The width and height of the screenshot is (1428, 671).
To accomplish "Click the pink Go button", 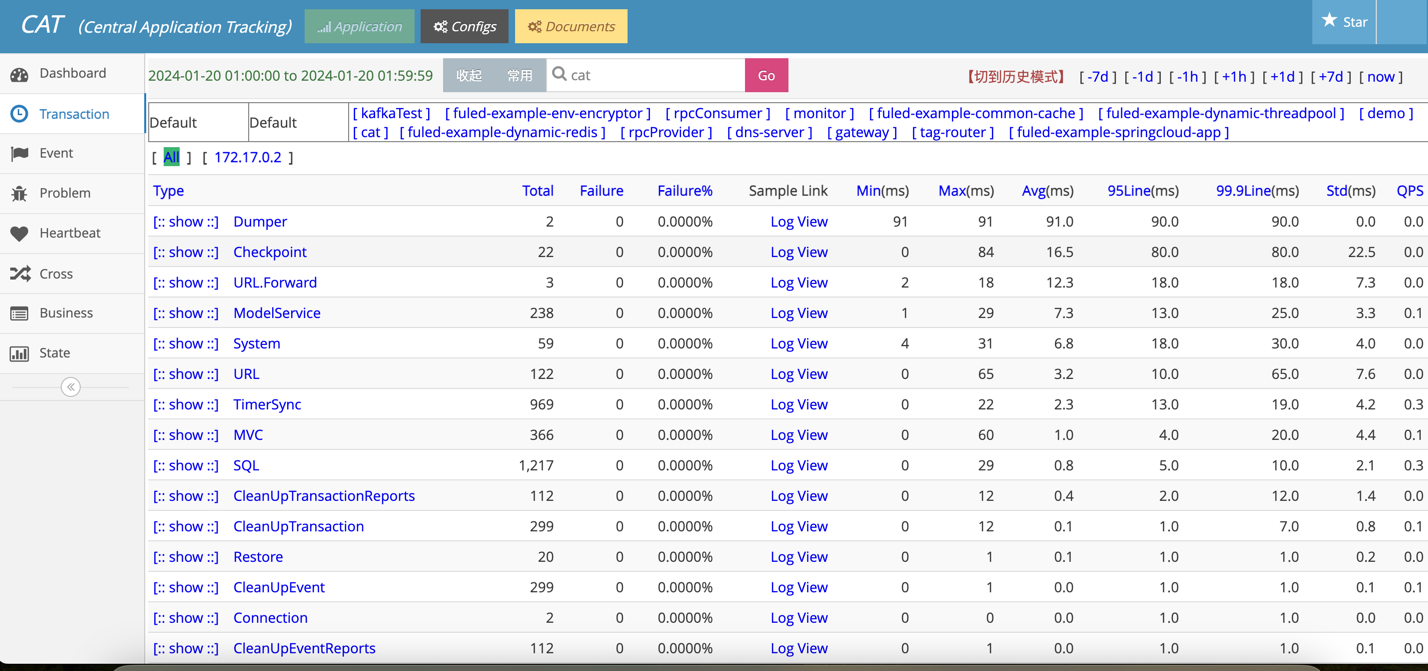I will [x=766, y=75].
